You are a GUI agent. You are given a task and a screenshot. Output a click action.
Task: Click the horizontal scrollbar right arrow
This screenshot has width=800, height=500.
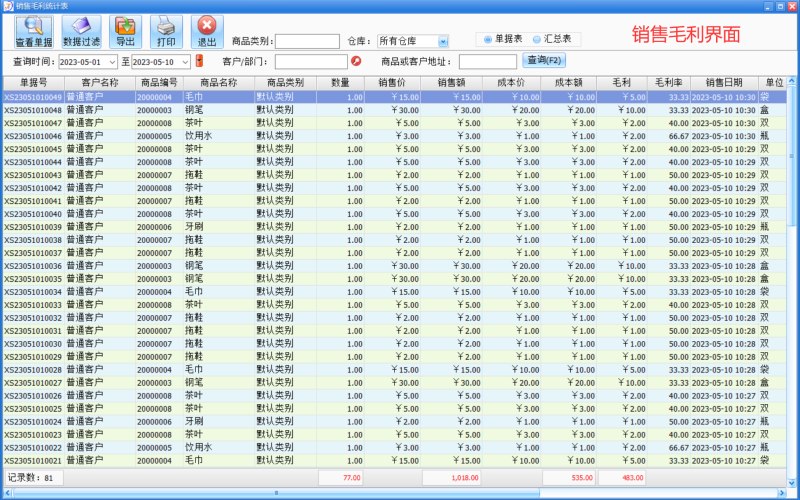[781, 493]
